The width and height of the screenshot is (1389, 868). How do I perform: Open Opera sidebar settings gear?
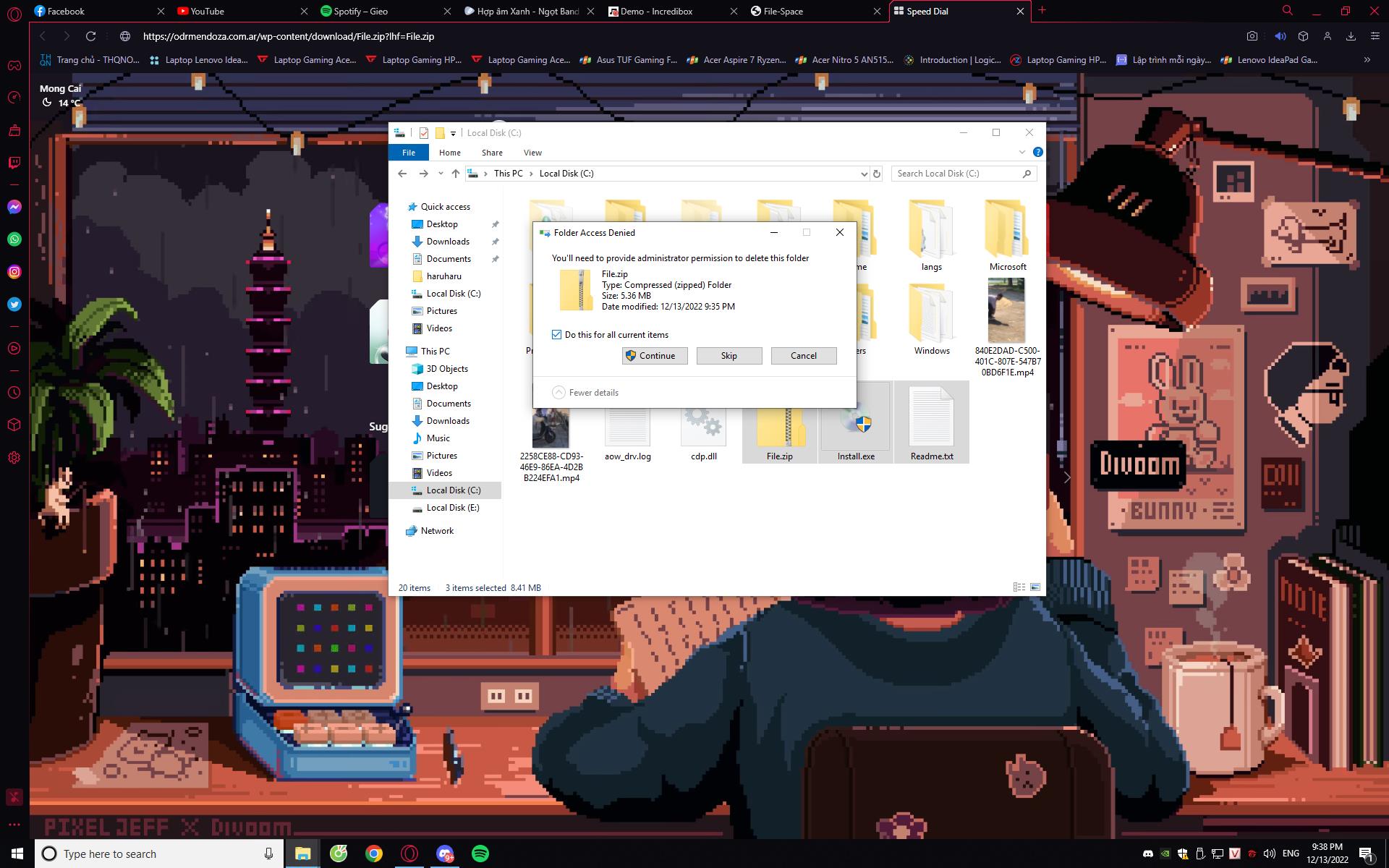[x=14, y=458]
